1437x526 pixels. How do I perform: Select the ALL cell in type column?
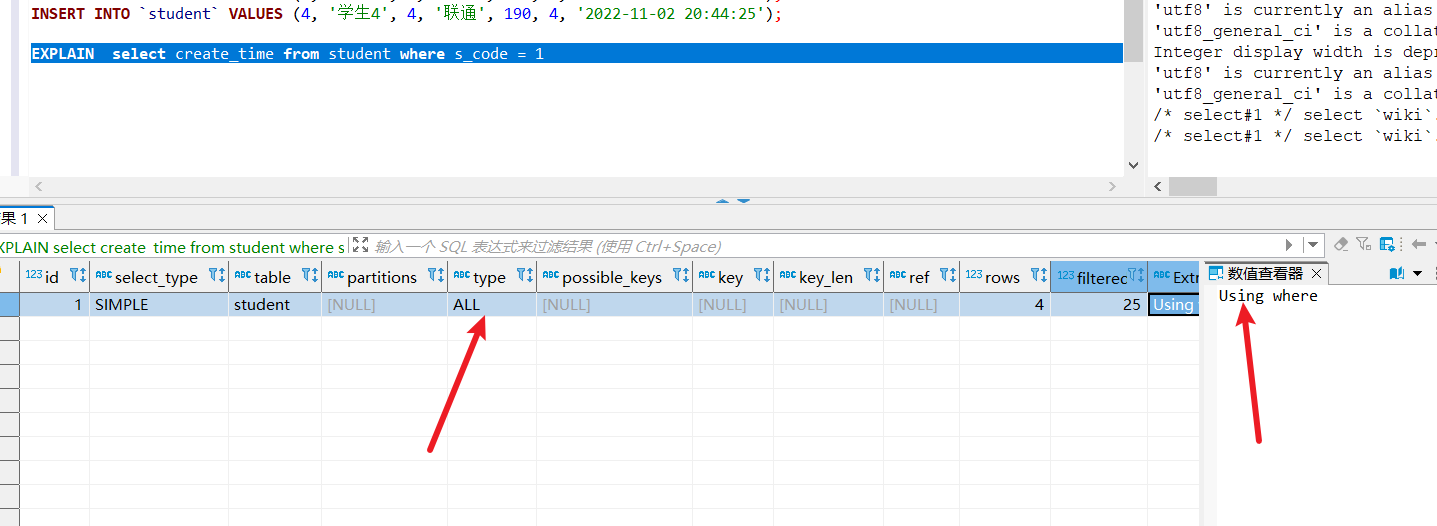coord(490,305)
